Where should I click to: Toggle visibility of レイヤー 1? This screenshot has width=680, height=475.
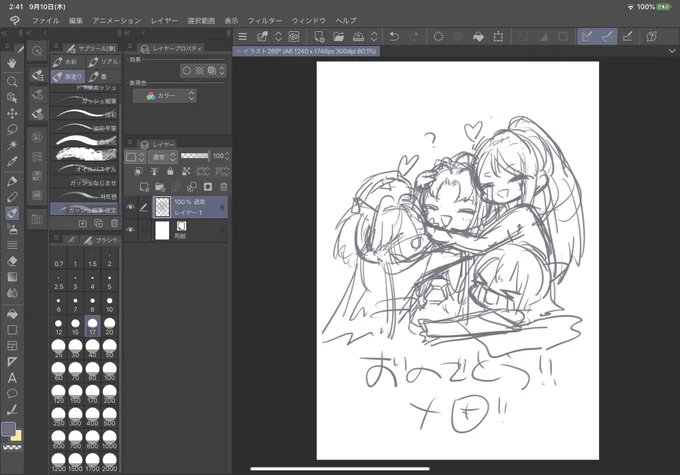[x=130, y=207]
